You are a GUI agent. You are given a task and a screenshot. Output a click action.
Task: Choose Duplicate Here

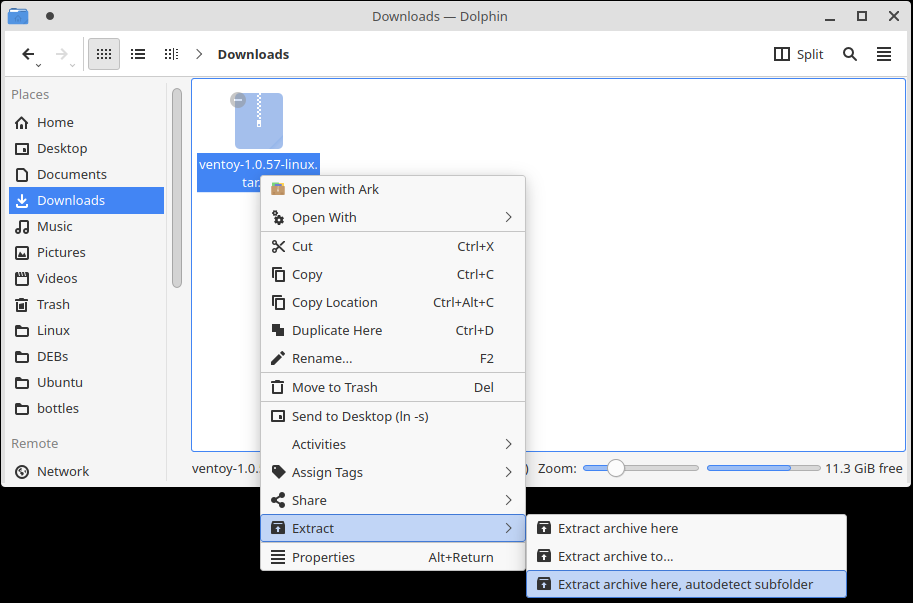393,331
